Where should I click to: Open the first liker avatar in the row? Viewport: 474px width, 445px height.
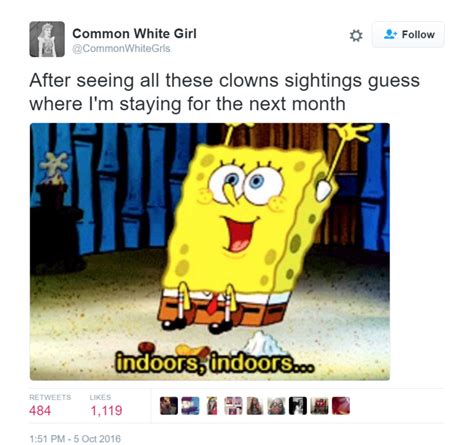(x=169, y=406)
